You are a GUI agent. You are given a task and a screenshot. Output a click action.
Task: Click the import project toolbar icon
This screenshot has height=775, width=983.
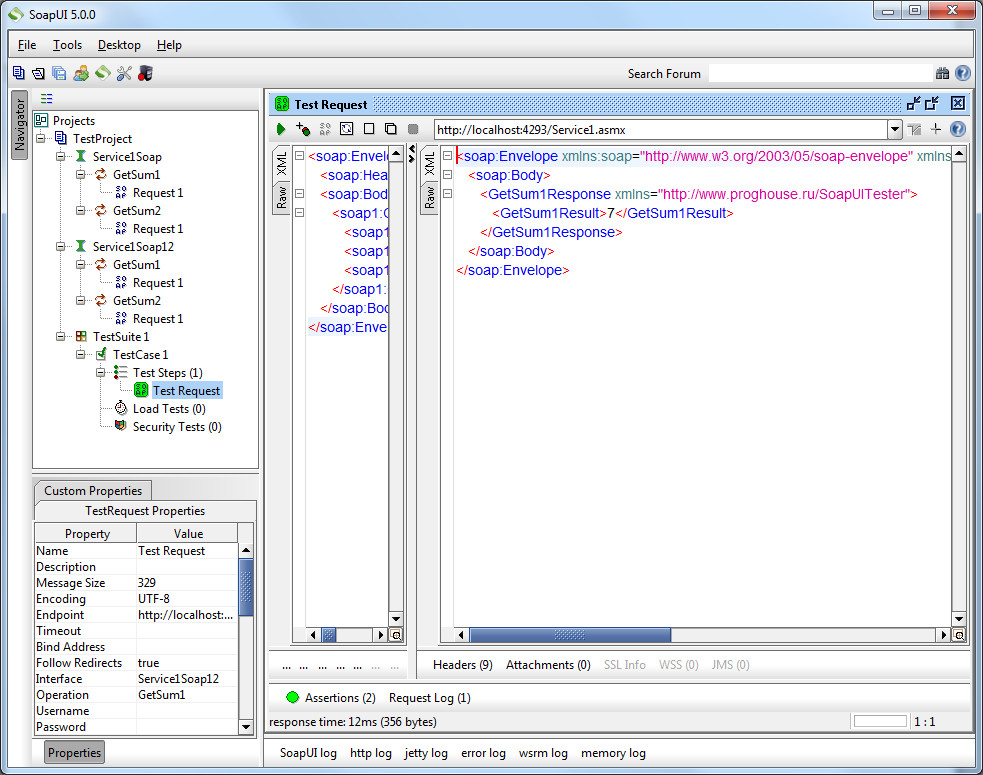[x=39, y=73]
